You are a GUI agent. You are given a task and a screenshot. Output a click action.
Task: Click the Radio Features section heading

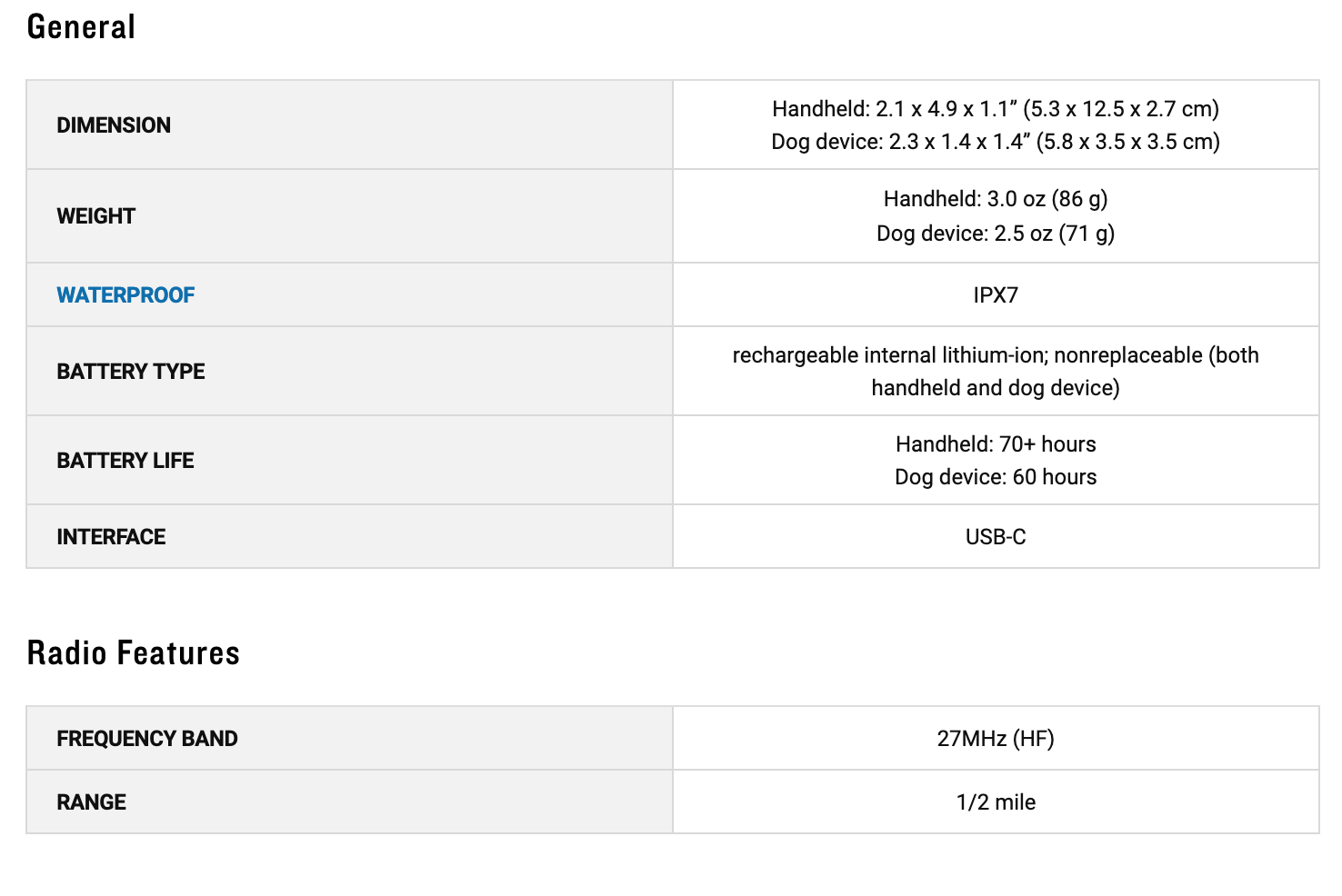point(133,653)
